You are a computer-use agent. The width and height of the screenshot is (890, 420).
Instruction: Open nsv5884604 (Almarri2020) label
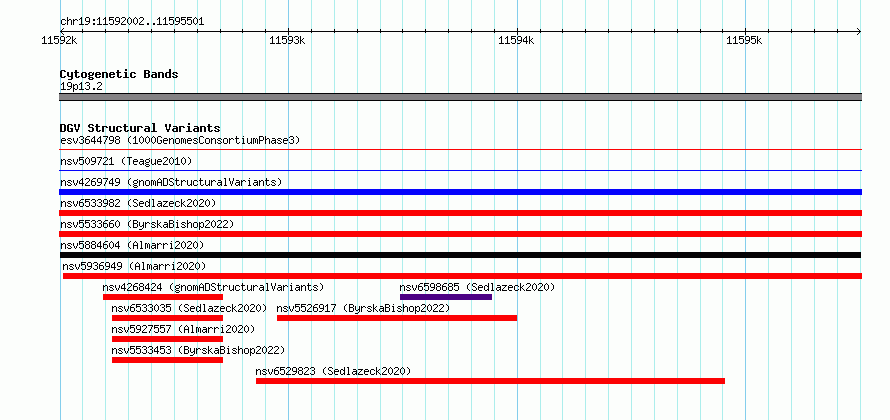coord(132,245)
